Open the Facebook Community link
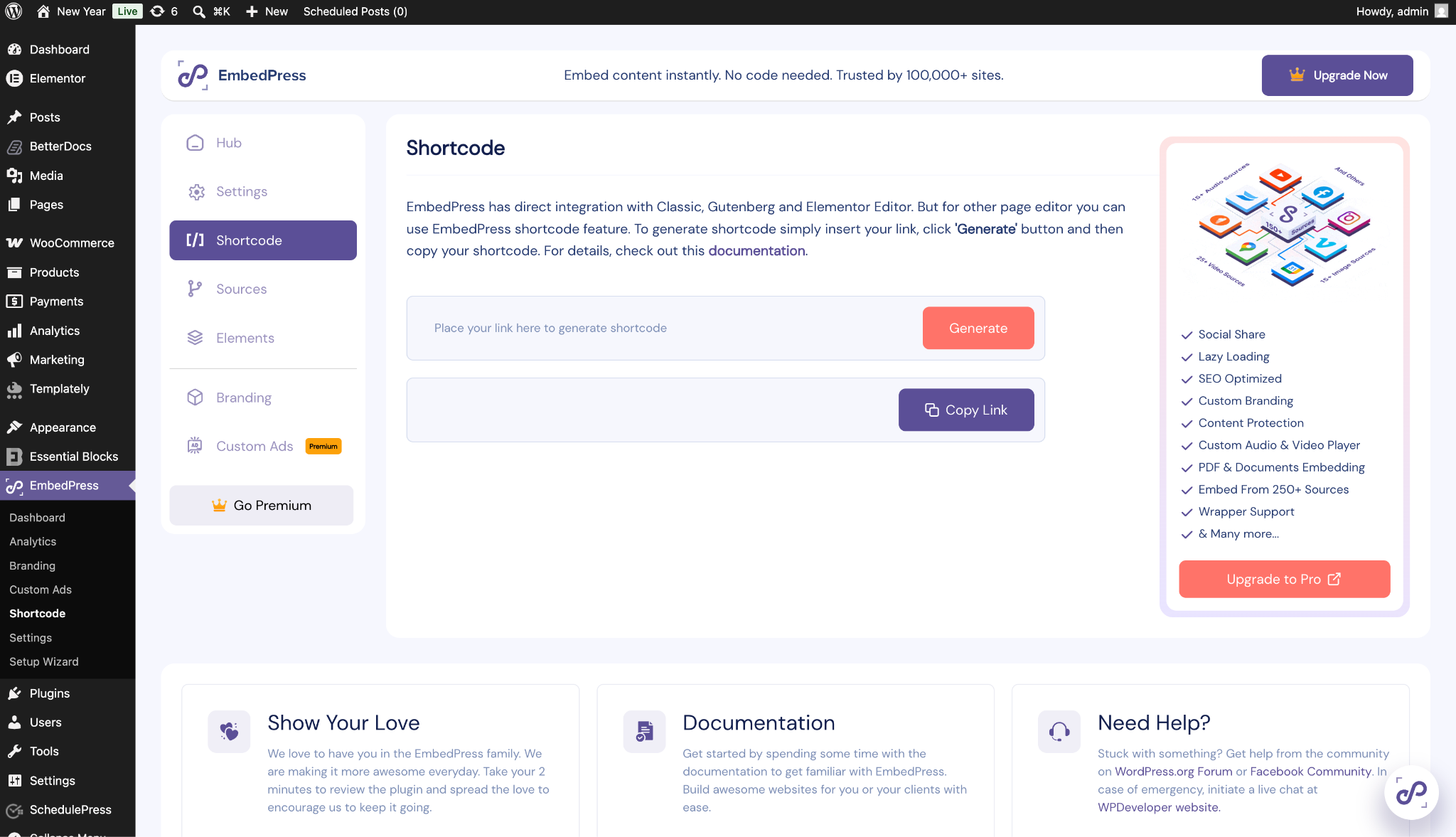1456x837 pixels. pyautogui.click(x=1311, y=772)
